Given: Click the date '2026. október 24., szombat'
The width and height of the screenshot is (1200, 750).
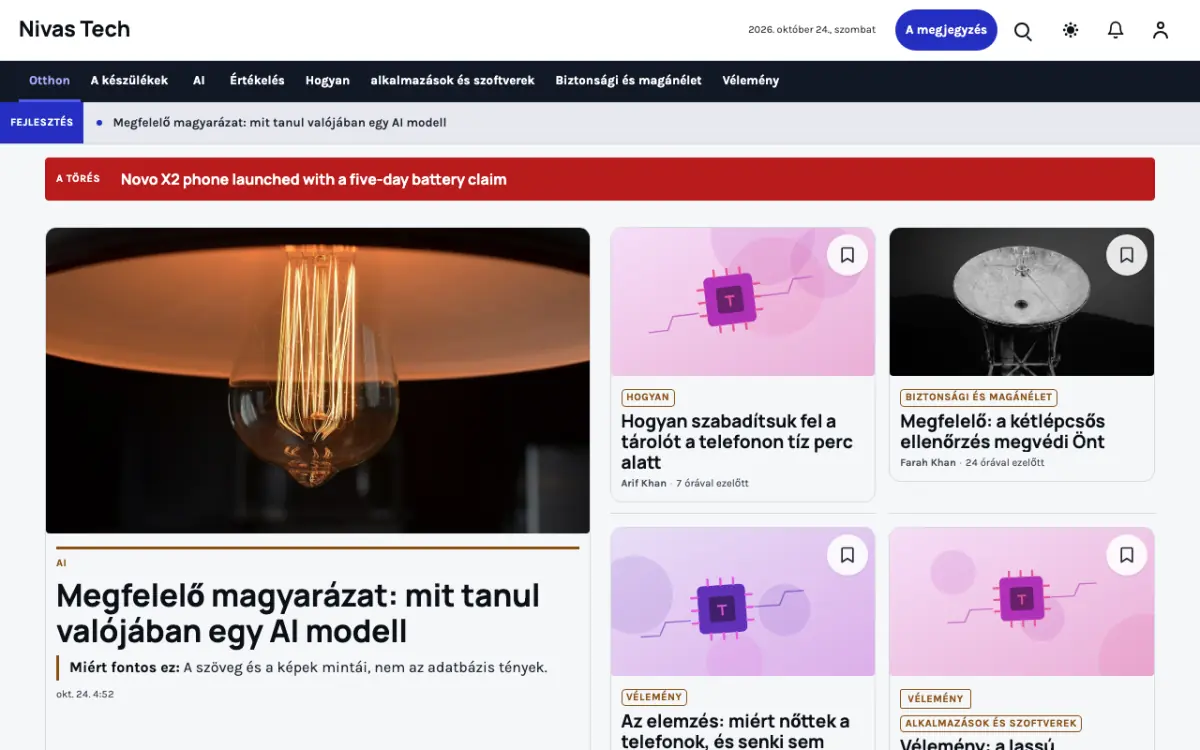Looking at the screenshot, I should 812,30.
